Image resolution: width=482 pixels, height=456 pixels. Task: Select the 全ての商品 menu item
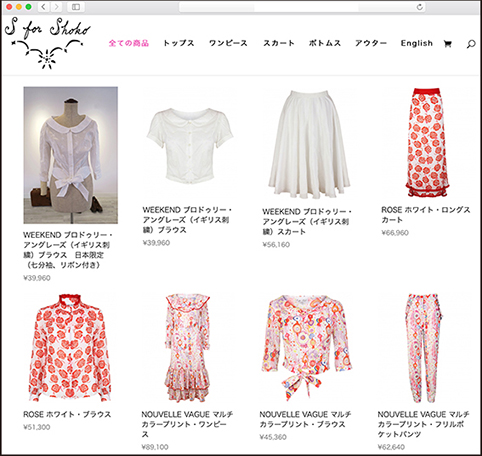tap(129, 43)
